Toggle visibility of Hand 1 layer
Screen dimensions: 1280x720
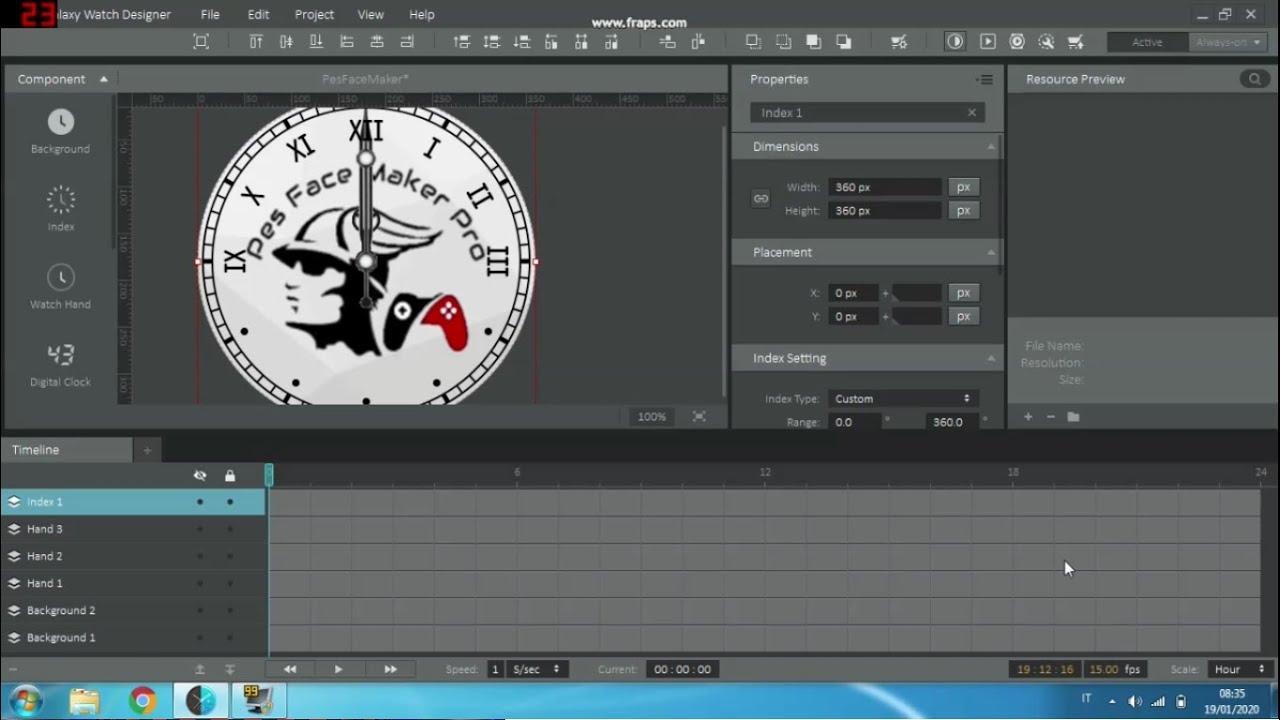(x=200, y=583)
